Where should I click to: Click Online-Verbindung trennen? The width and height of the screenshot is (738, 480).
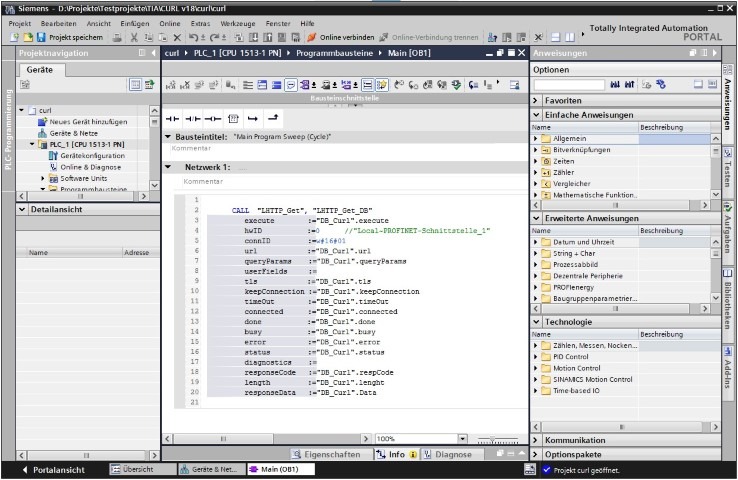(x=429, y=37)
